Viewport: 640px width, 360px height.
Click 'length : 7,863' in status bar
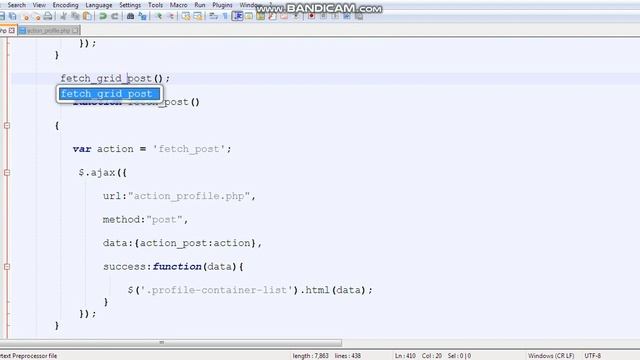tap(310, 356)
